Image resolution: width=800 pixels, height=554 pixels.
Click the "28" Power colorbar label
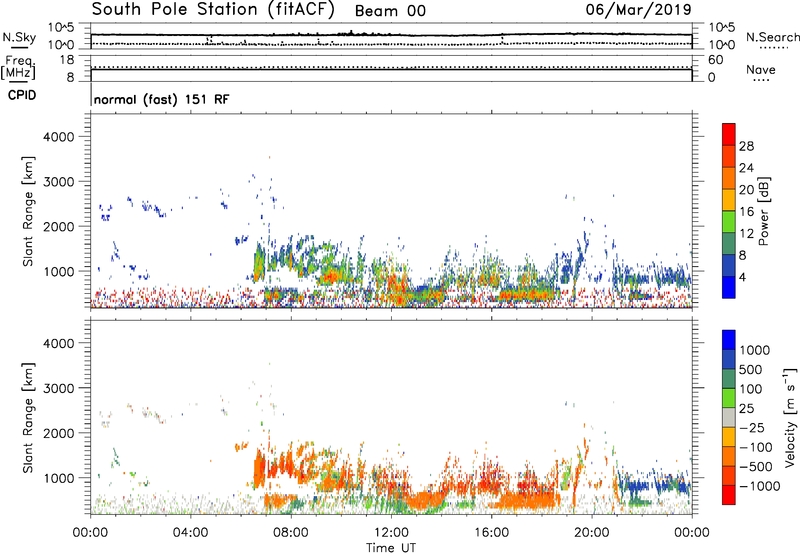[746, 146]
